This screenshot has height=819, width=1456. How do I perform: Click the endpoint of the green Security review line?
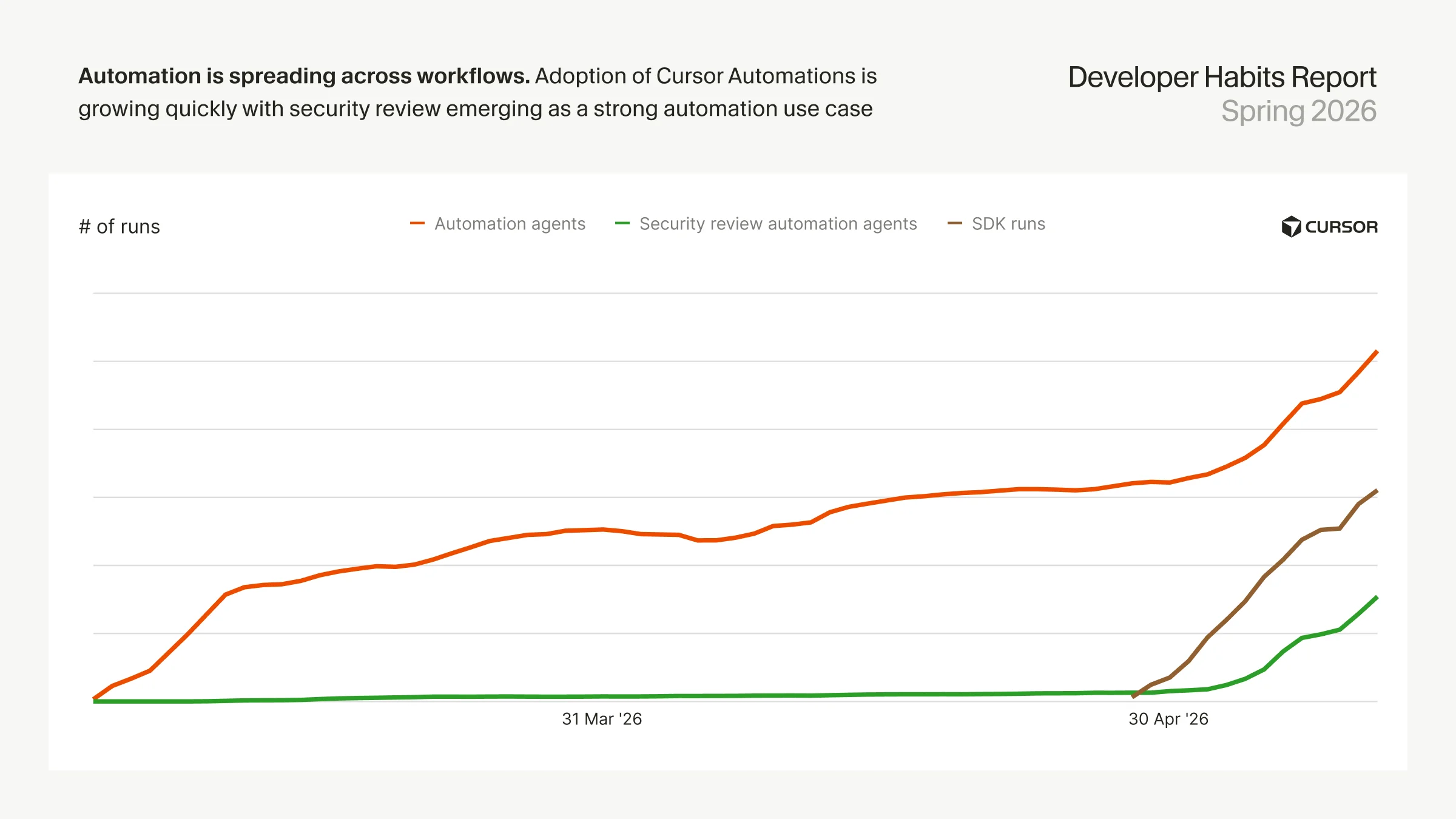click(1377, 598)
